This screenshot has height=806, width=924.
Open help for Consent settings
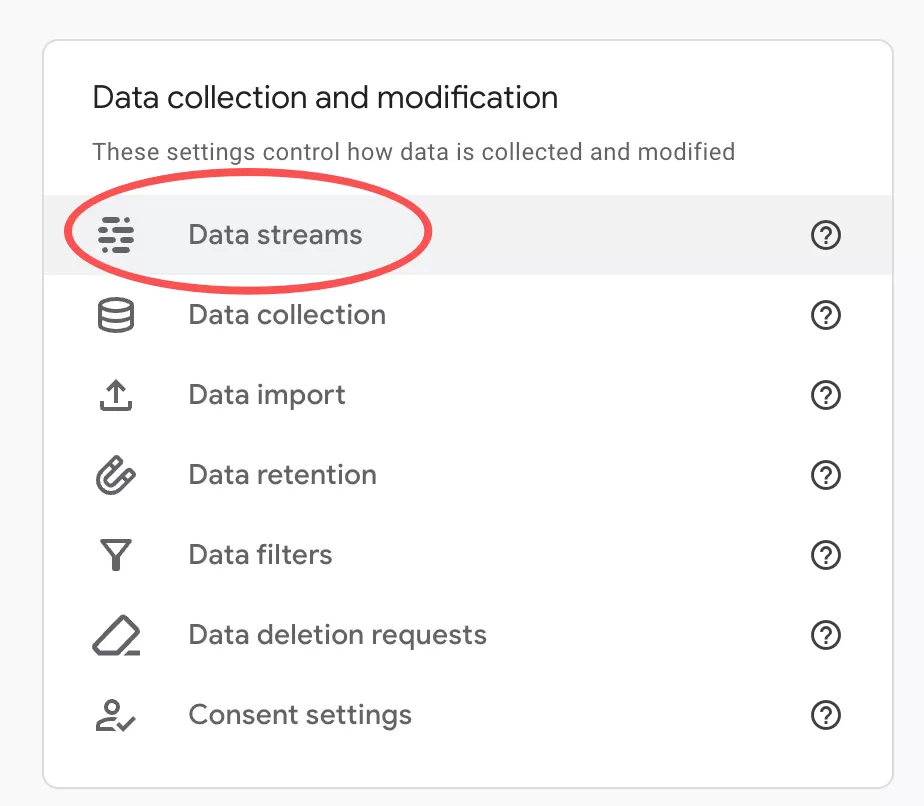[x=825, y=715]
